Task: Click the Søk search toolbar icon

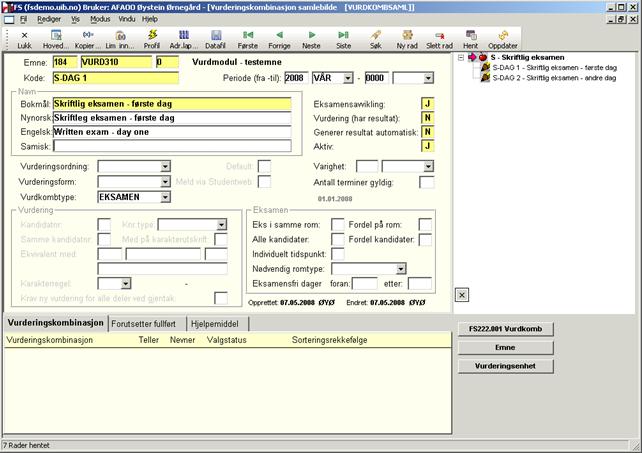Action: point(375,36)
